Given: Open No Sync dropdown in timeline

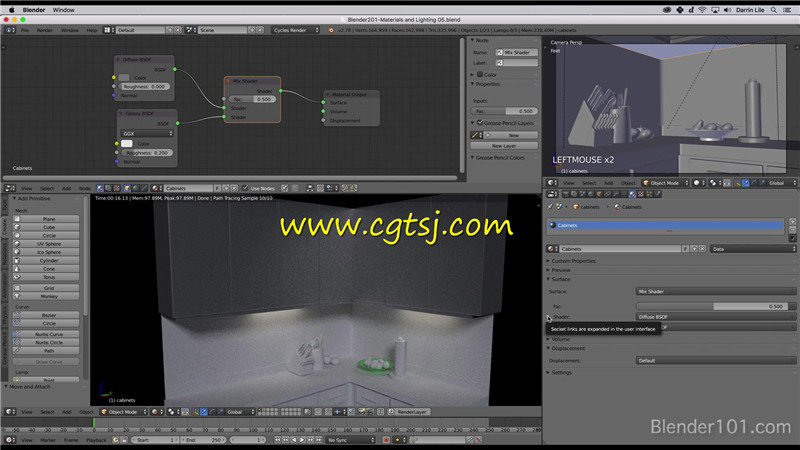Looking at the screenshot, I should [x=351, y=440].
